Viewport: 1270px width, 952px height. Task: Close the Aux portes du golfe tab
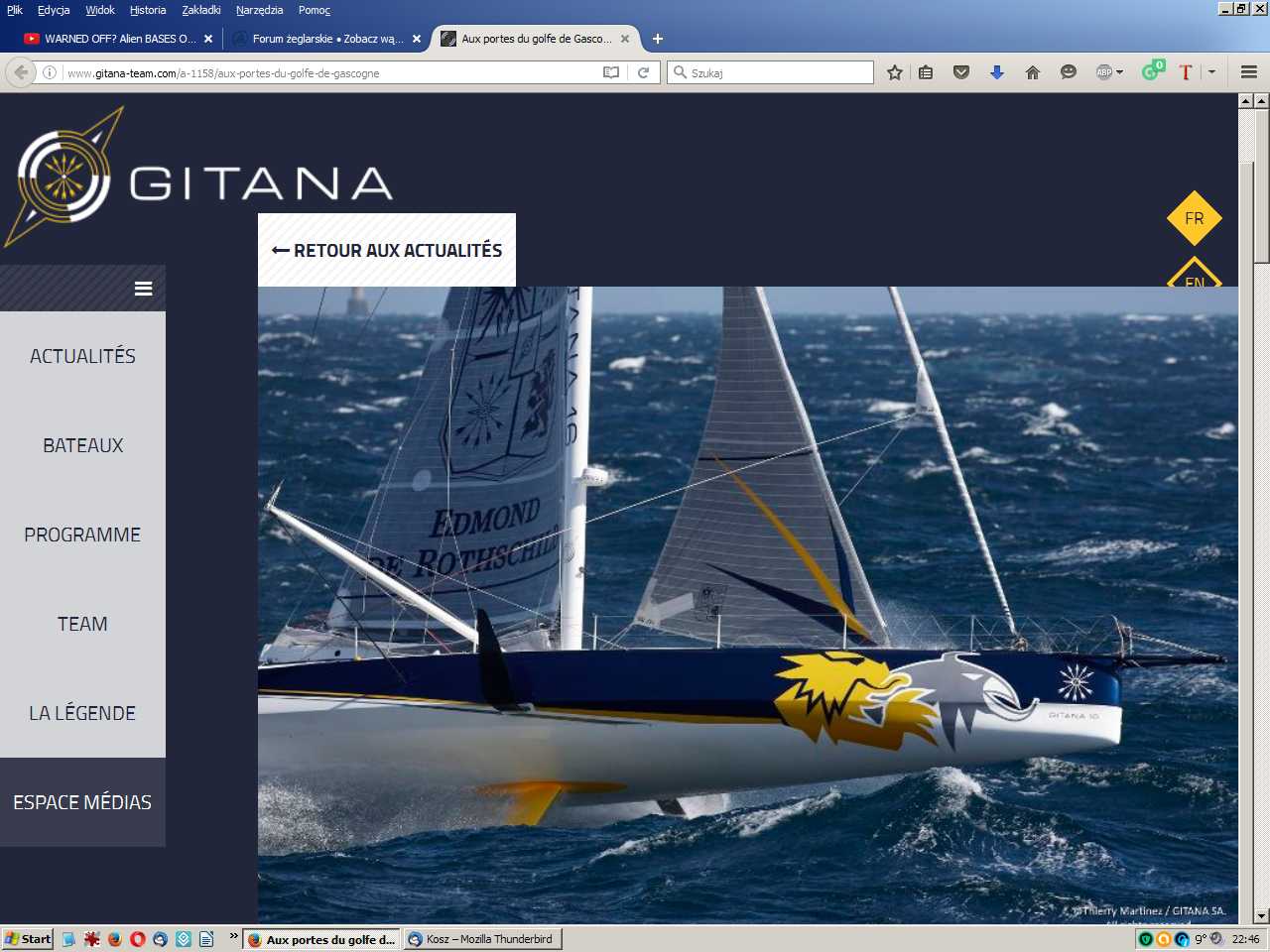625,39
